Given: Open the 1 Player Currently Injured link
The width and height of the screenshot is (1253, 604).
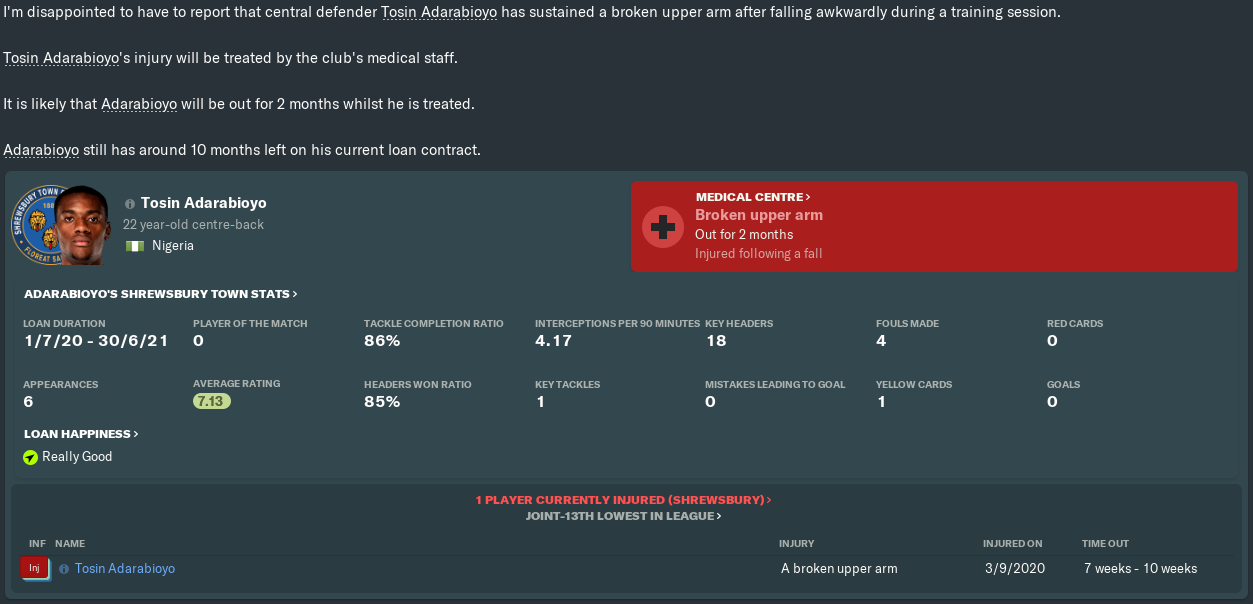Looking at the screenshot, I should [623, 500].
